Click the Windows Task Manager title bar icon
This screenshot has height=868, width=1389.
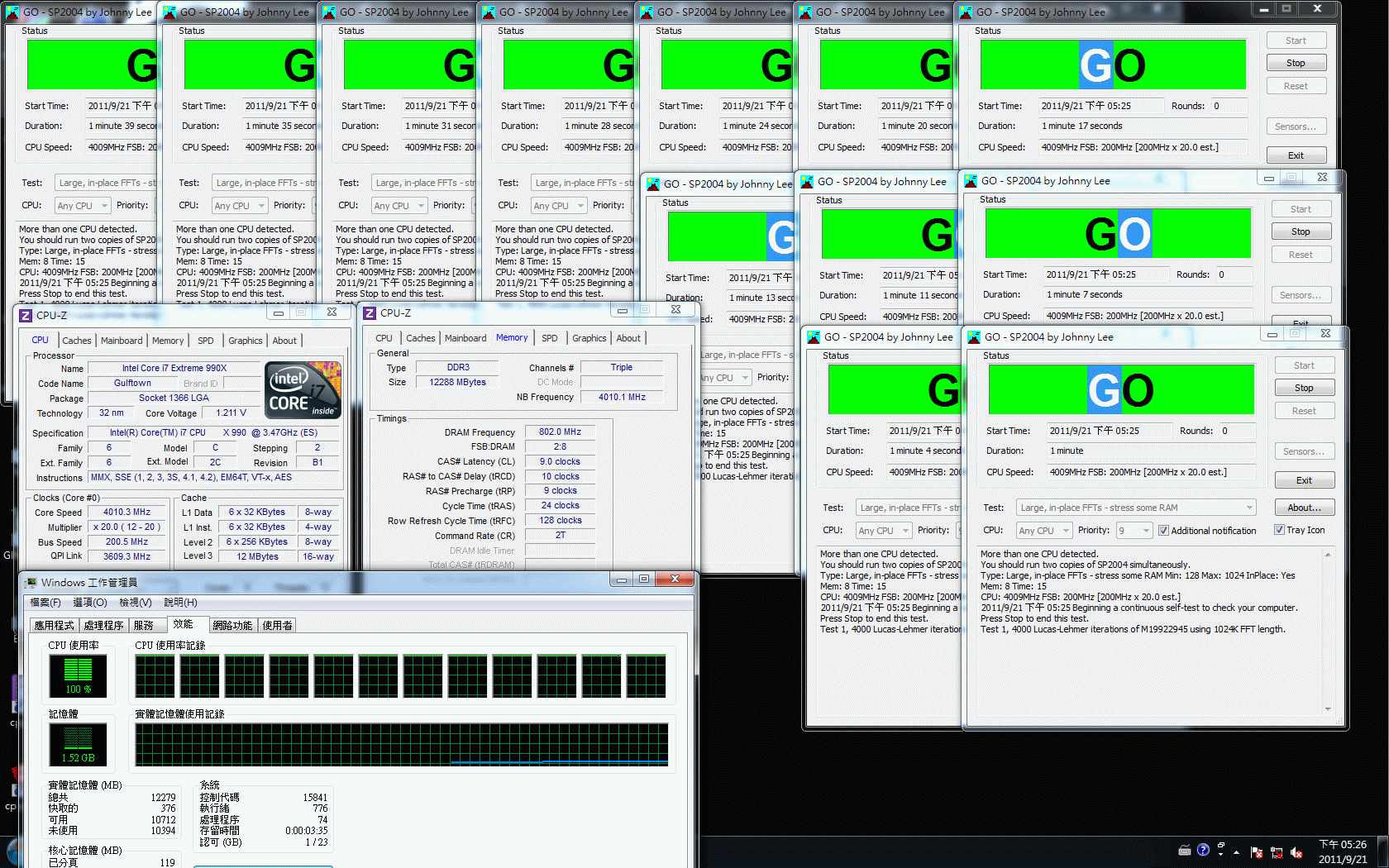coord(31,582)
